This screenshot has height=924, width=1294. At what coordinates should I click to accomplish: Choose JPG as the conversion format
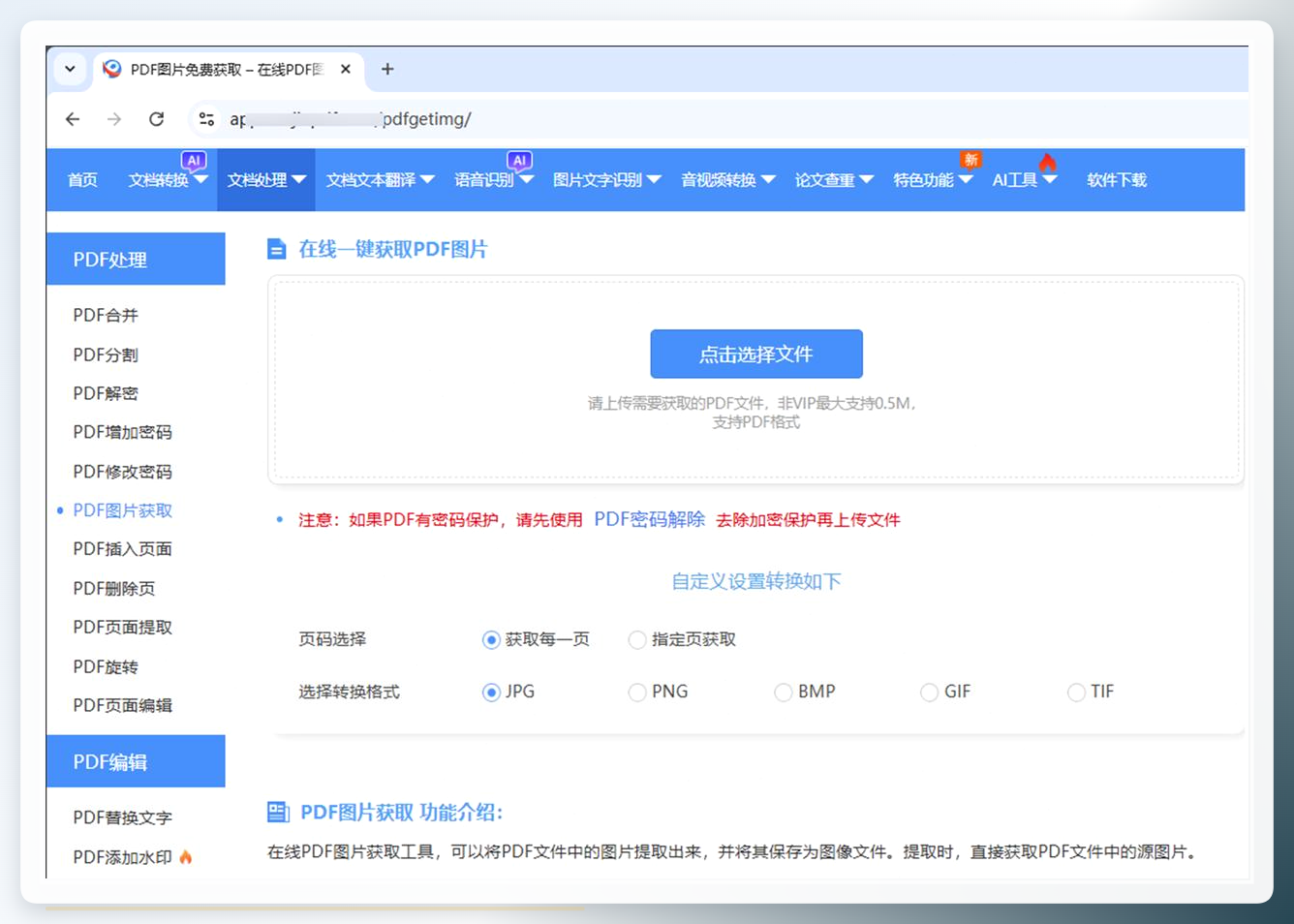pyautogui.click(x=491, y=693)
